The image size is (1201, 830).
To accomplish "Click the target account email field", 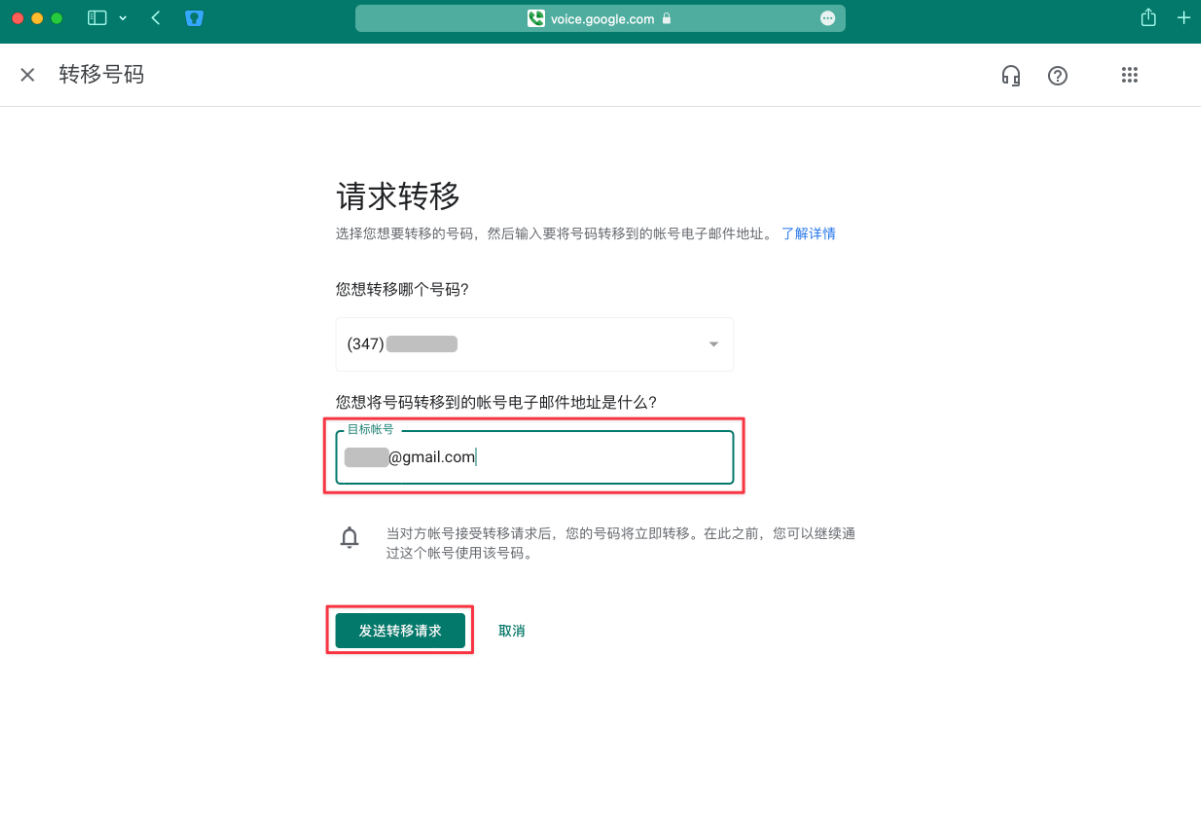I will click(534, 457).
